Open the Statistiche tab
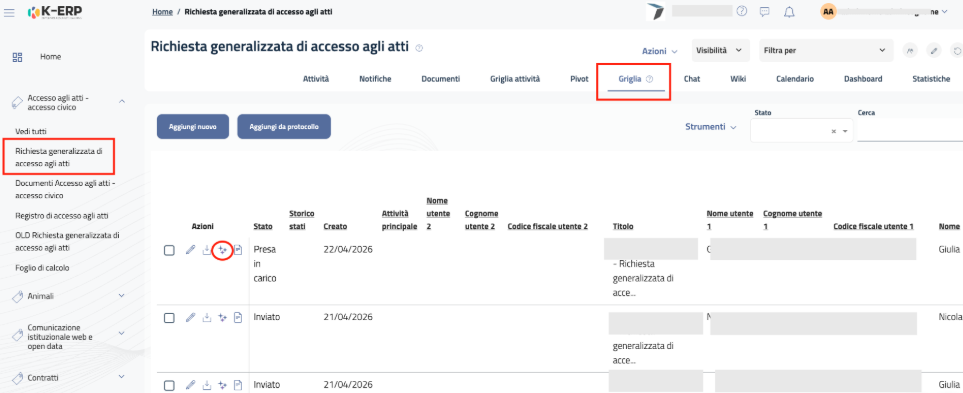Viewport: 963px width, 393px height. click(931, 79)
